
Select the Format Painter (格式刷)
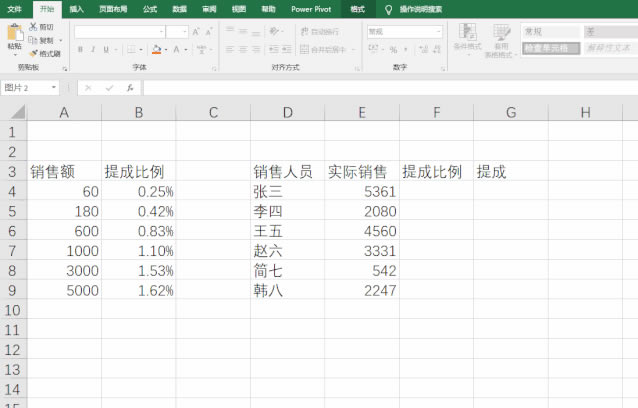point(45,53)
